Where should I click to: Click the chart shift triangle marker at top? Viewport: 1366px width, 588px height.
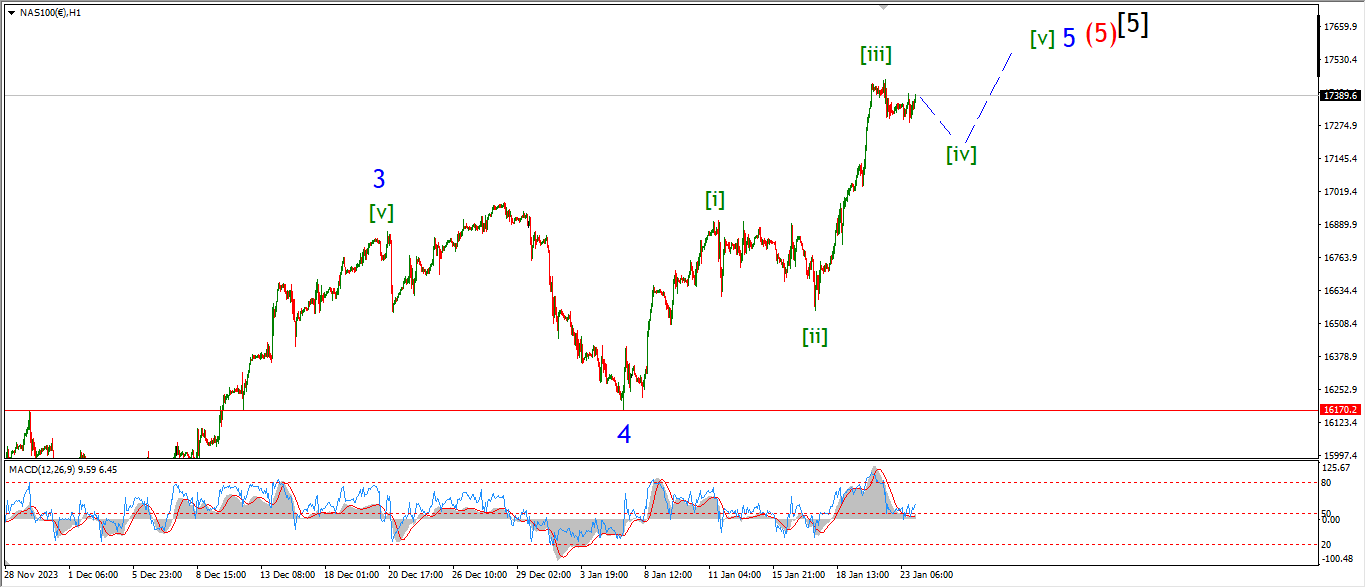coord(882,6)
